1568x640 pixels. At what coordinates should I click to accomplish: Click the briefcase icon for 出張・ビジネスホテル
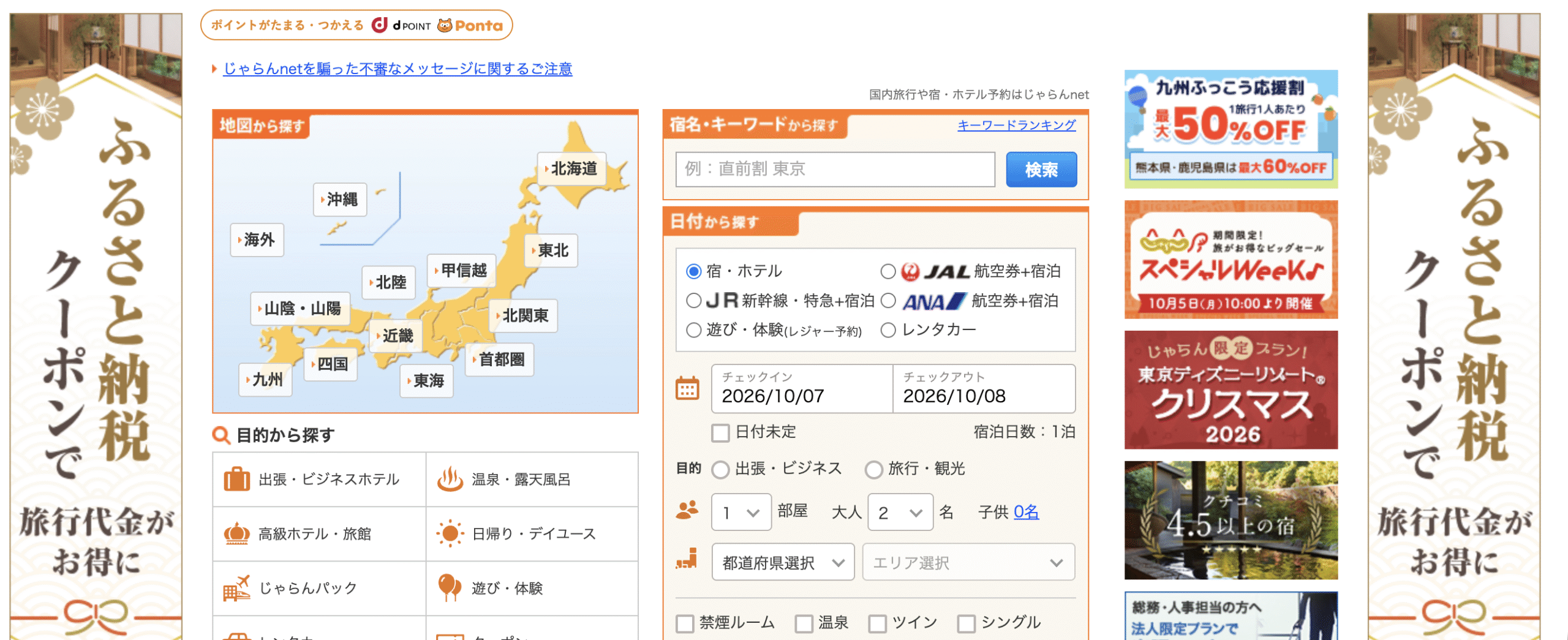[x=236, y=479]
